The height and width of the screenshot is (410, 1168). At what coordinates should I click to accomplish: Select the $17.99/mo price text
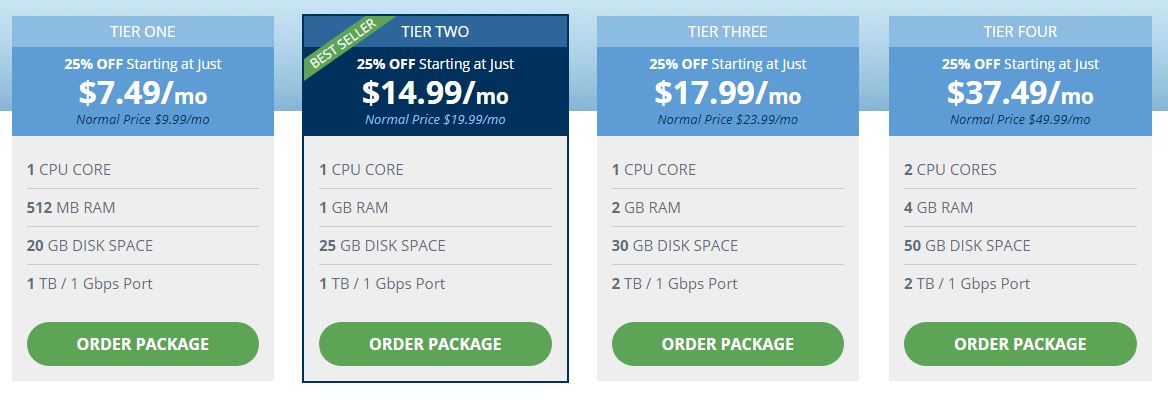click(728, 92)
